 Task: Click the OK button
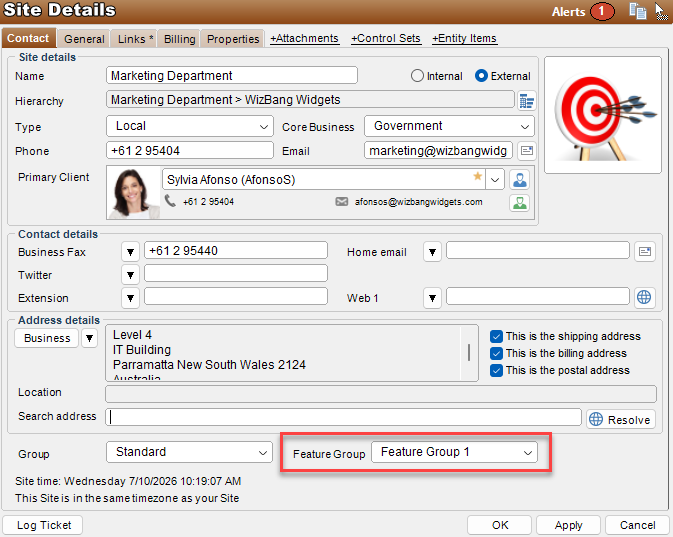click(x=500, y=525)
